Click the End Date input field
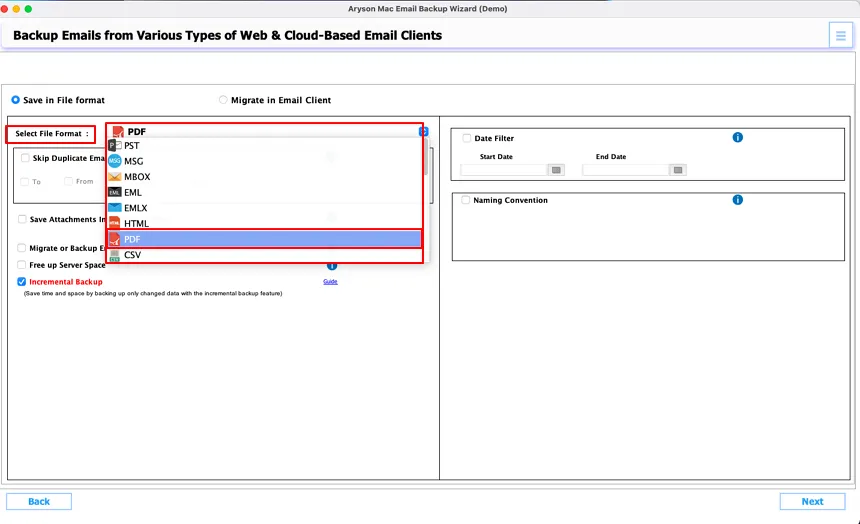The image size is (860, 524). (x=626, y=170)
